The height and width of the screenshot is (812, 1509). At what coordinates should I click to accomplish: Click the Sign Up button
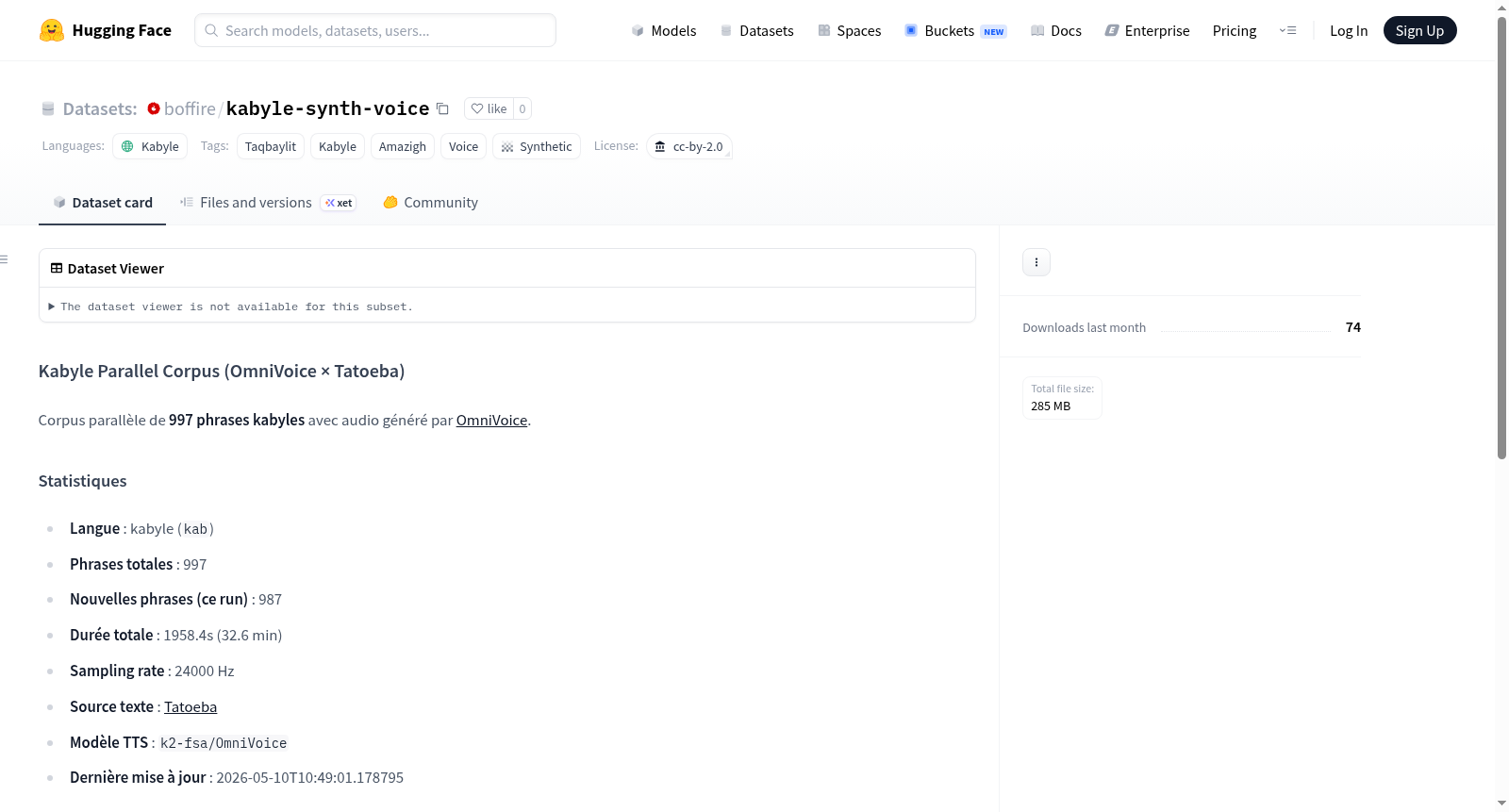tap(1419, 30)
